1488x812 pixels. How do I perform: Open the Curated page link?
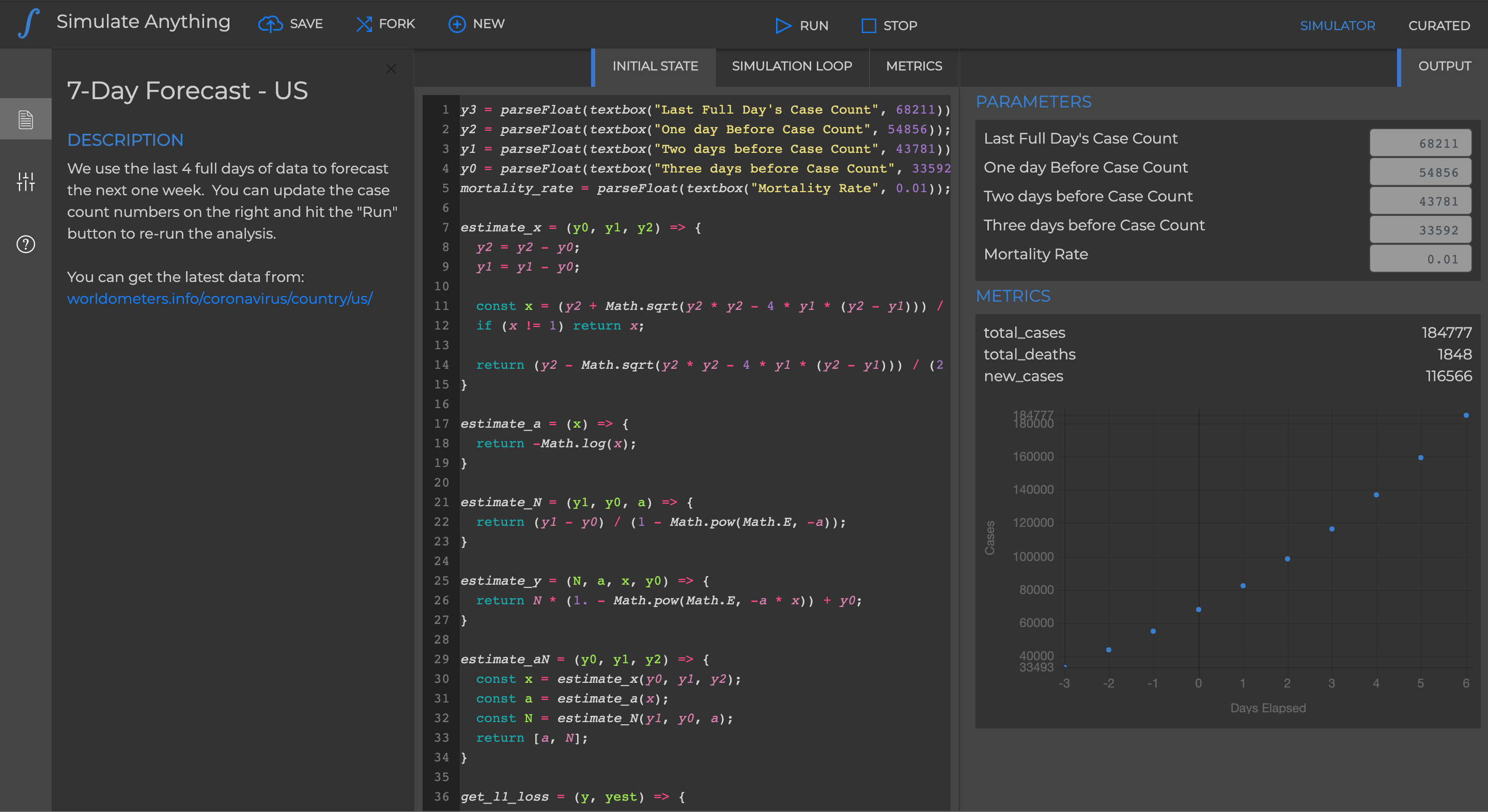coord(1438,25)
